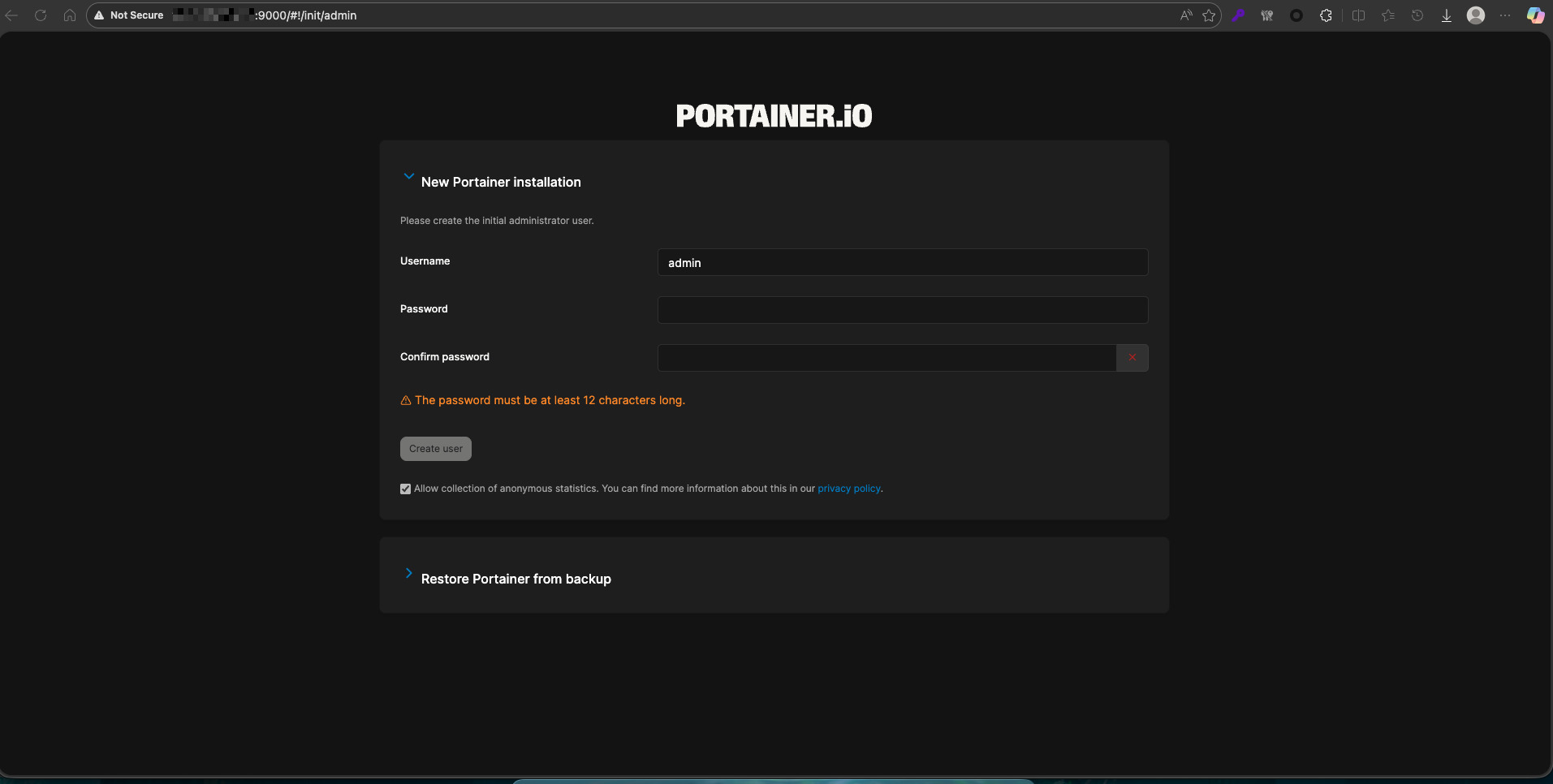Open the privacy policy link

[848, 489]
